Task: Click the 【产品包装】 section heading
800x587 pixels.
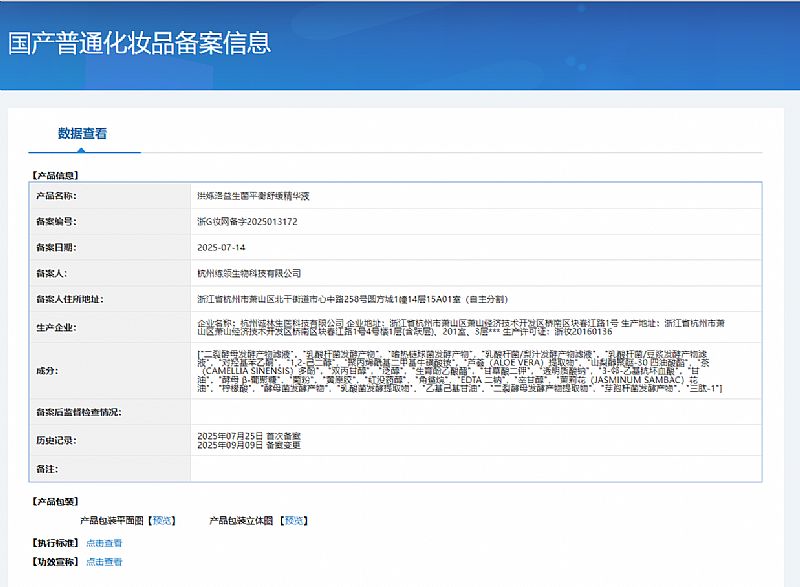Action: (x=55, y=502)
